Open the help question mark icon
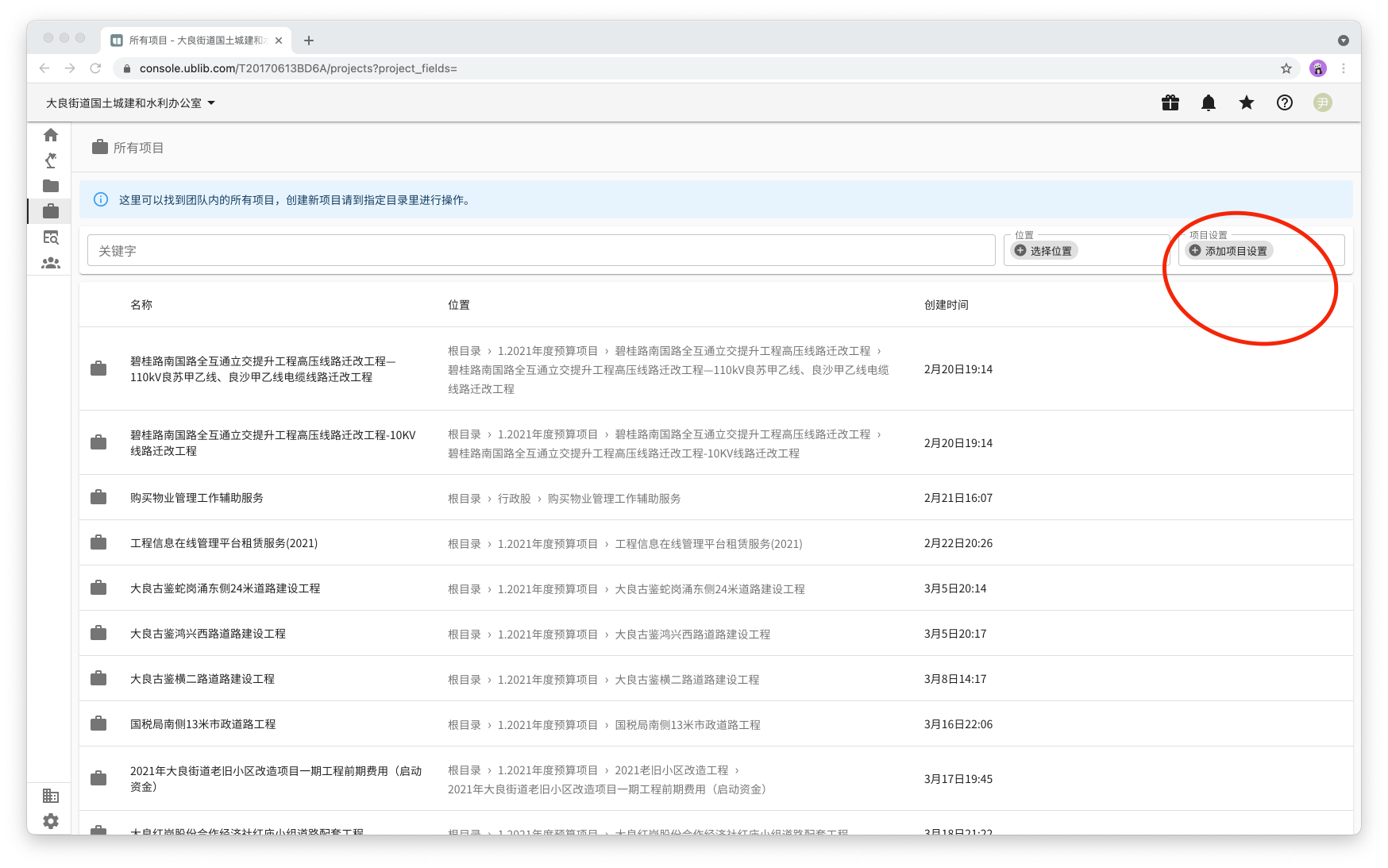 coord(1284,102)
